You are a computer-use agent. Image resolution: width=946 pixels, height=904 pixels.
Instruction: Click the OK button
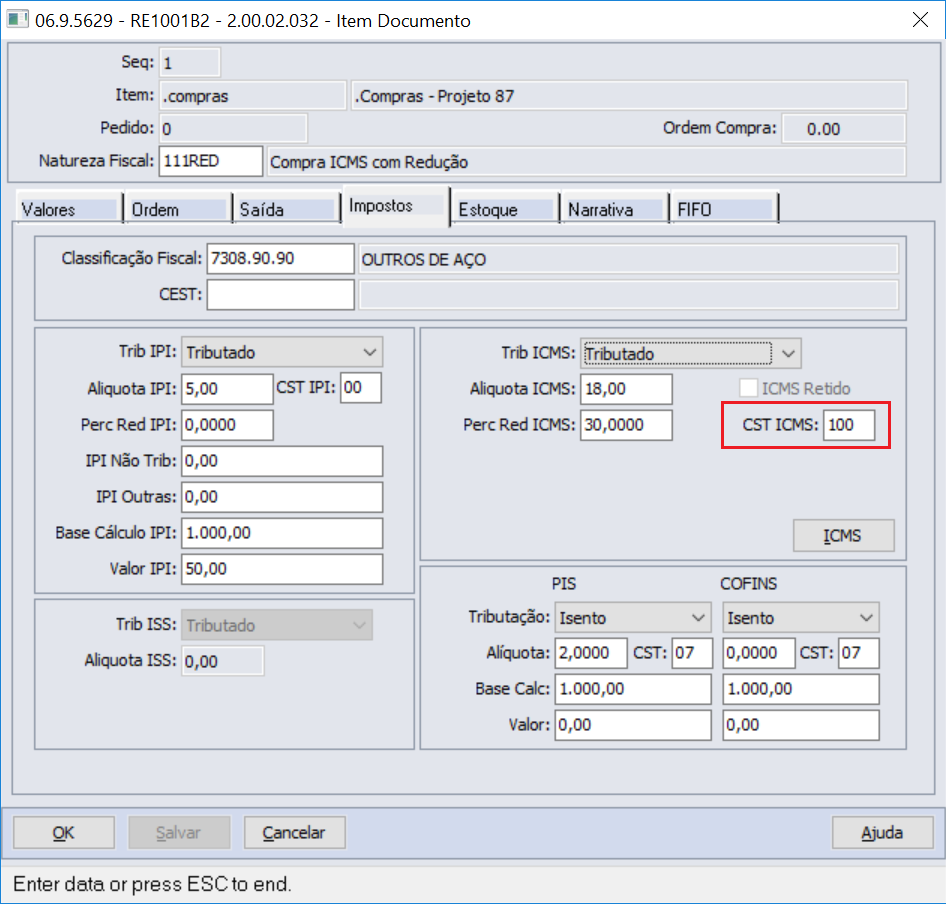(64, 833)
